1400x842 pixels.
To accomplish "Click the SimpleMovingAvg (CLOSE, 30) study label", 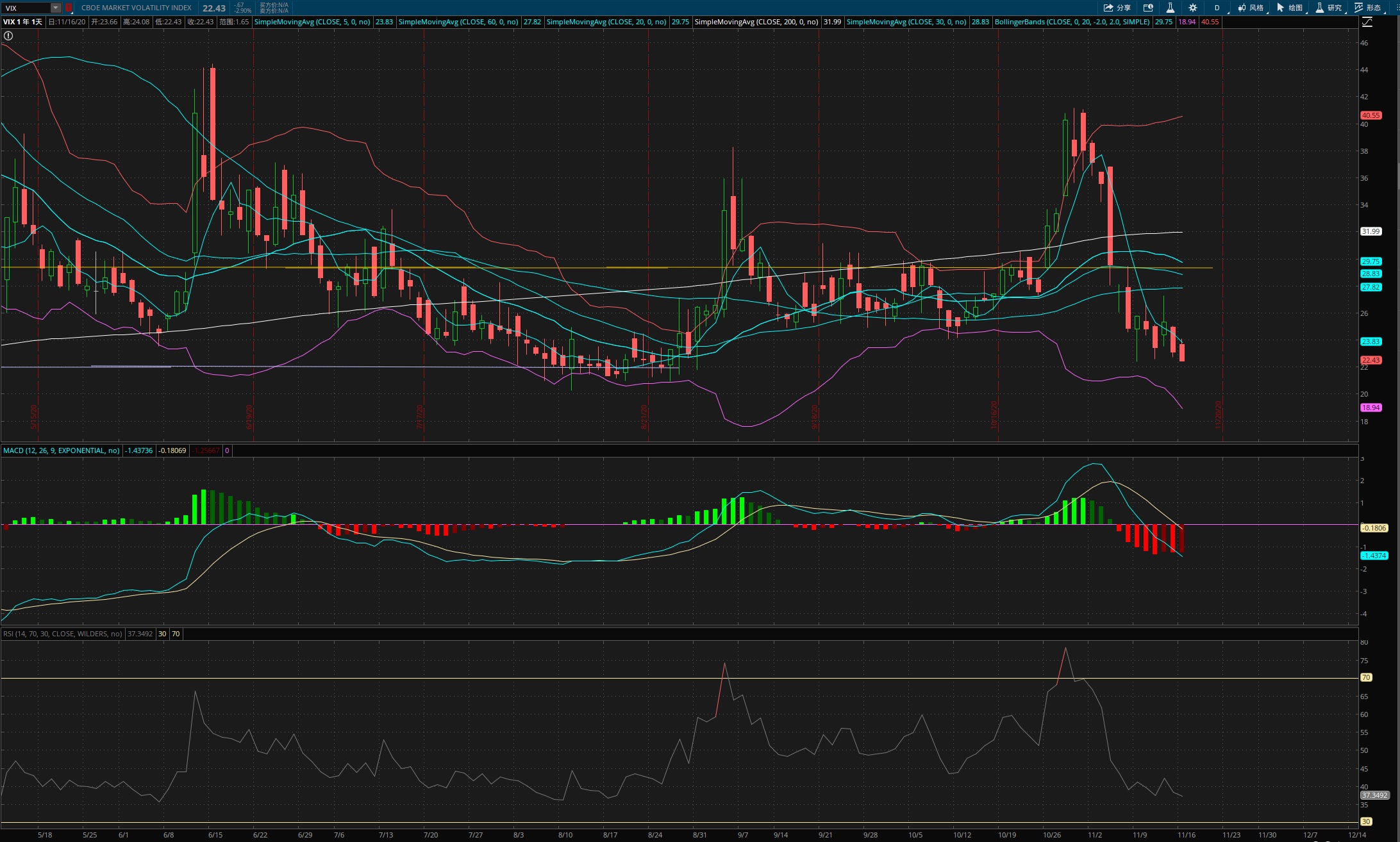I will pyautogui.click(x=906, y=22).
